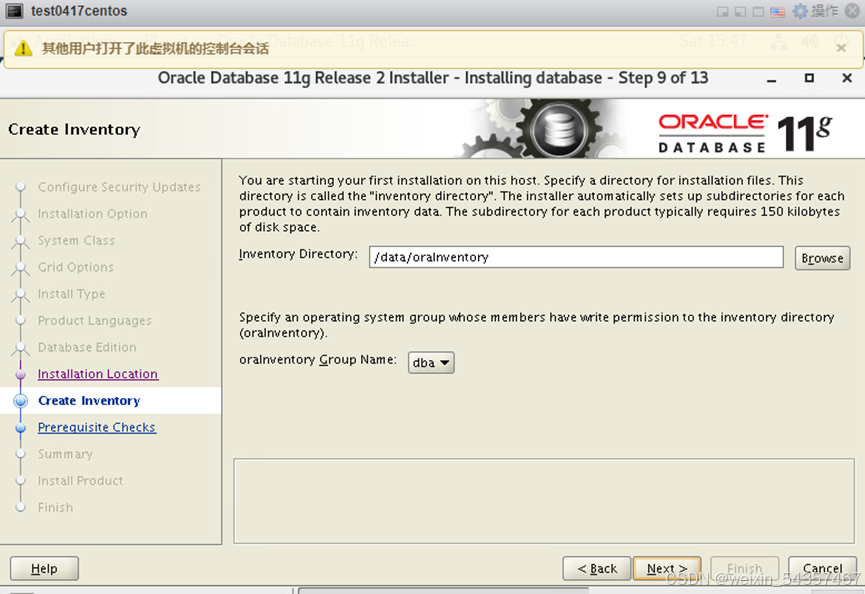
Task: Expand the oraInventory Group Name dropdown
Action: coord(431,363)
